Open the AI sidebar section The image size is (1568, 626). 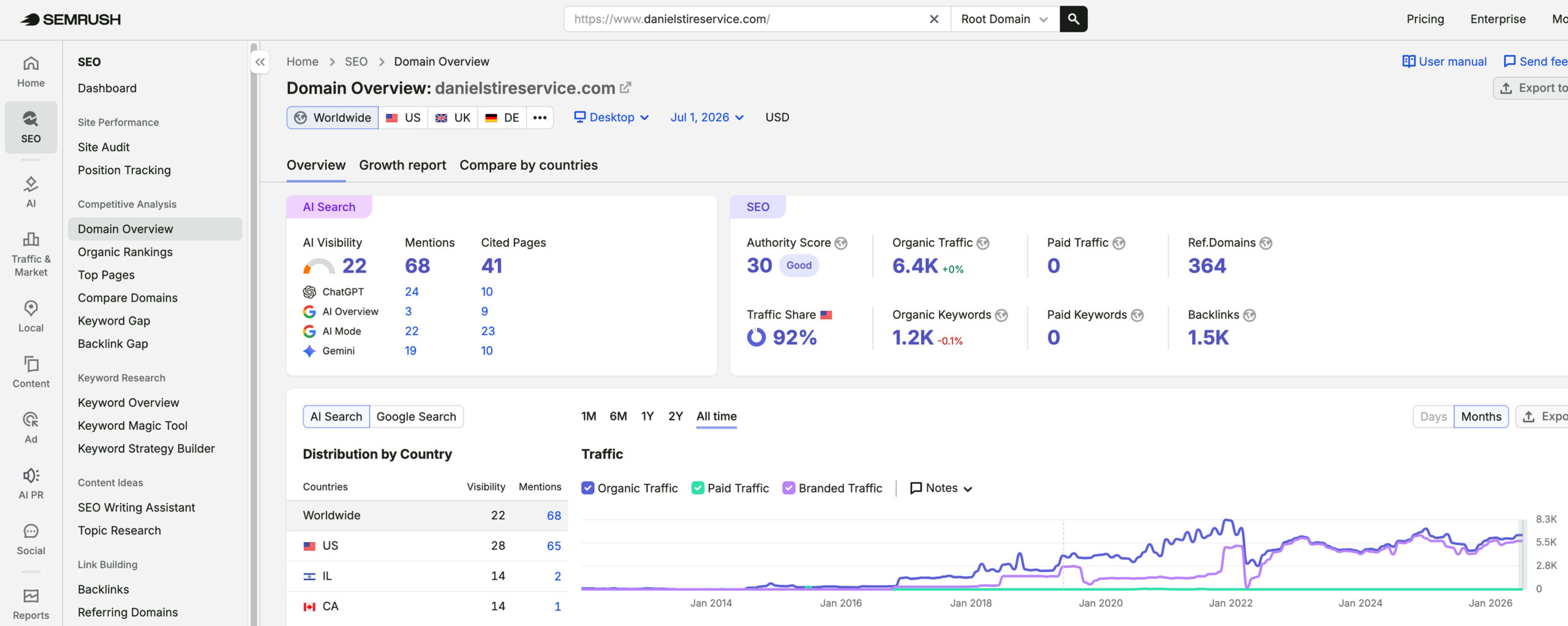click(x=31, y=192)
